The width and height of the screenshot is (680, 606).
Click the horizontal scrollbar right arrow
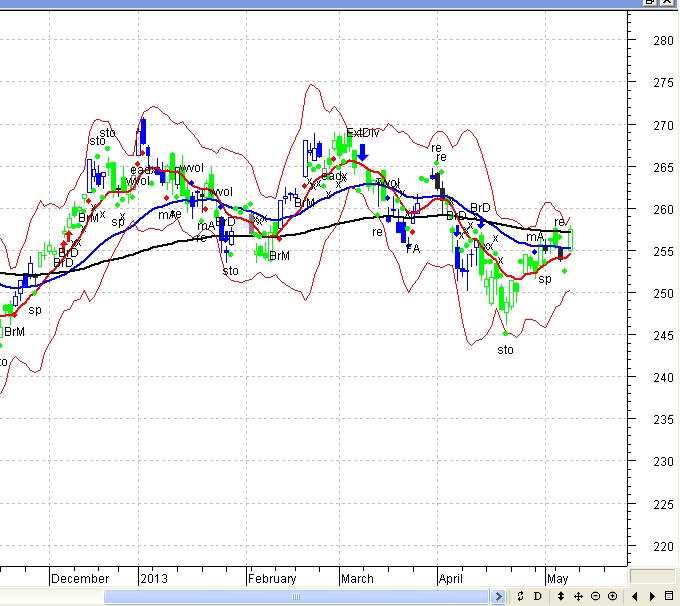pos(498,597)
